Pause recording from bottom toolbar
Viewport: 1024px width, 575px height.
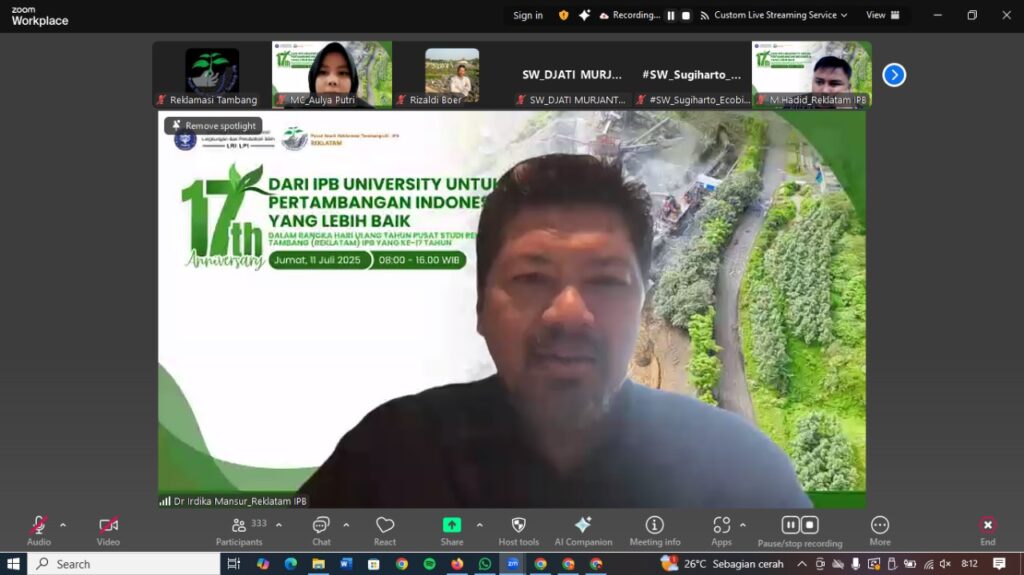[790, 525]
